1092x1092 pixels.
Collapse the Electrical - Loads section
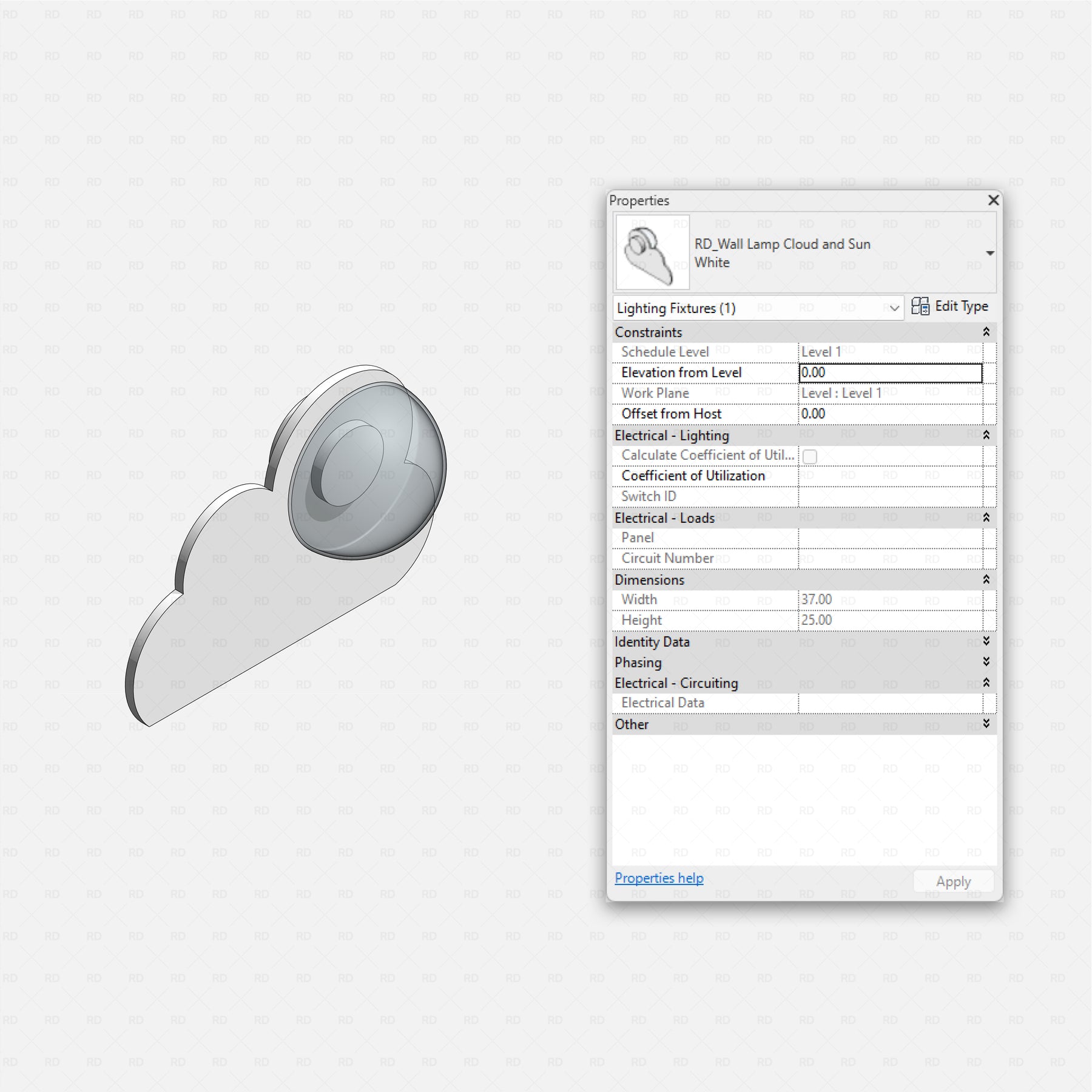pyautogui.click(x=986, y=517)
